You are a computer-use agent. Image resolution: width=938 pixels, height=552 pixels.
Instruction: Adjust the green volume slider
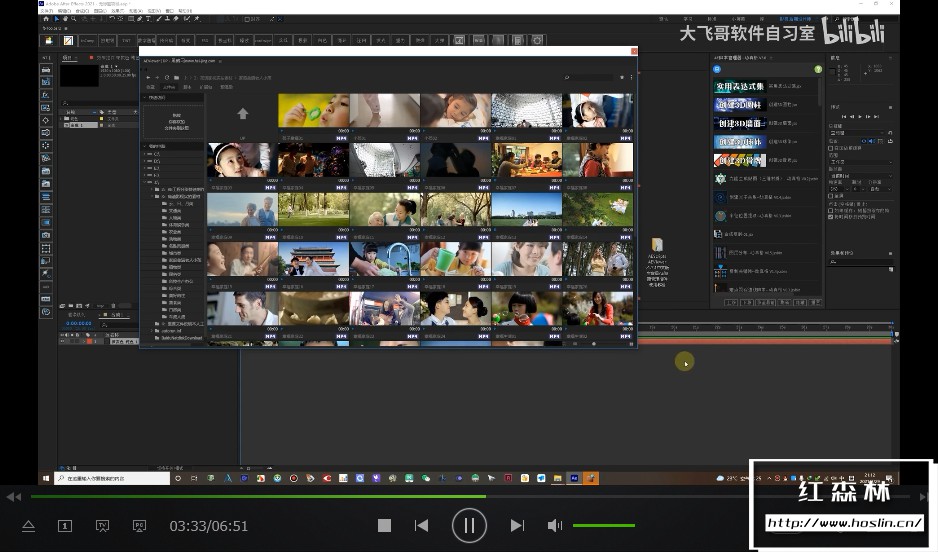click(x=603, y=525)
